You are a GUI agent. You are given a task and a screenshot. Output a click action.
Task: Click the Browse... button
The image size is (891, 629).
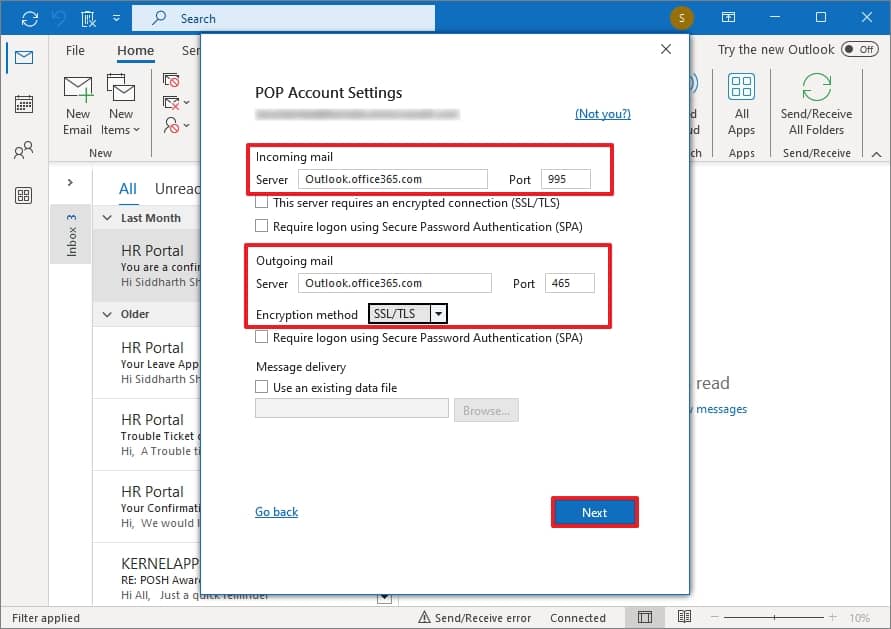tap(486, 410)
